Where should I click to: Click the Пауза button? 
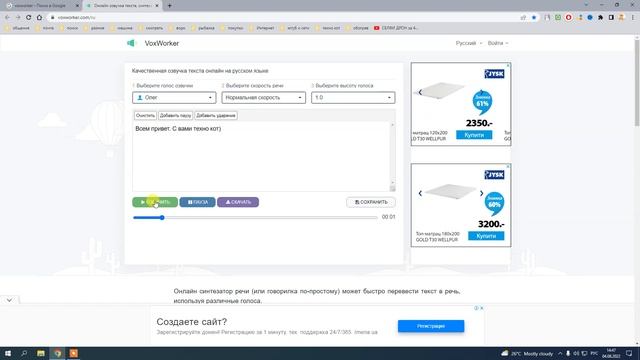198,202
